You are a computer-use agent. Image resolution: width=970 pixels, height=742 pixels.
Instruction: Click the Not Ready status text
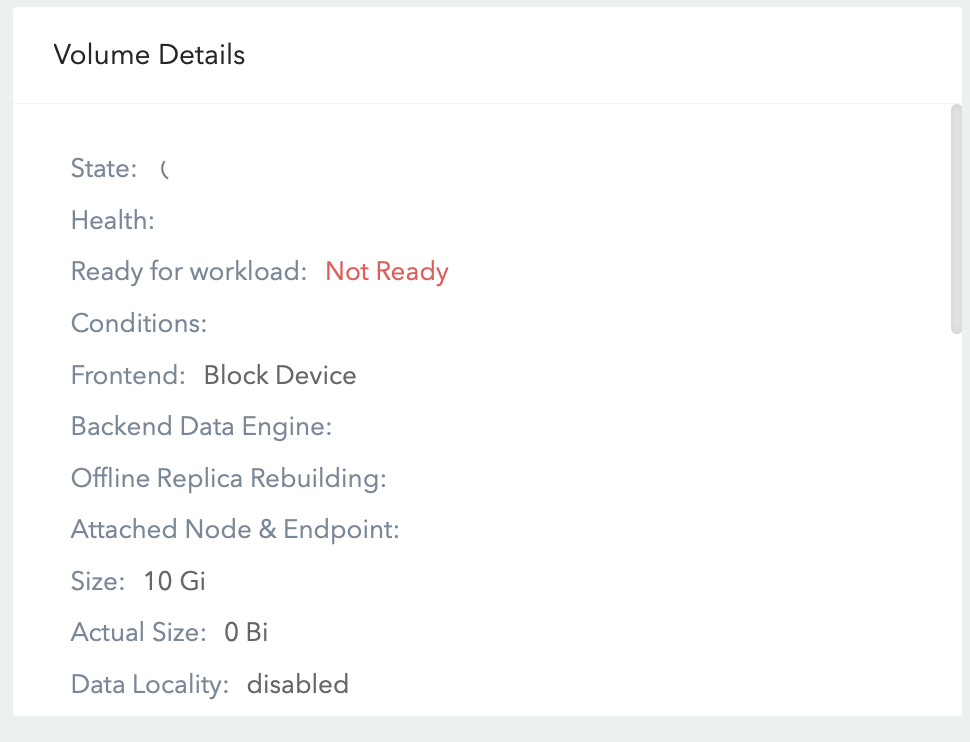[386, 271]
